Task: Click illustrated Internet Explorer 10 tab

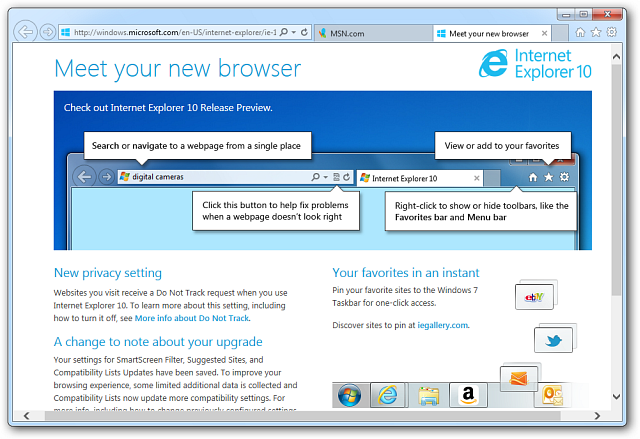Action: 420,178
